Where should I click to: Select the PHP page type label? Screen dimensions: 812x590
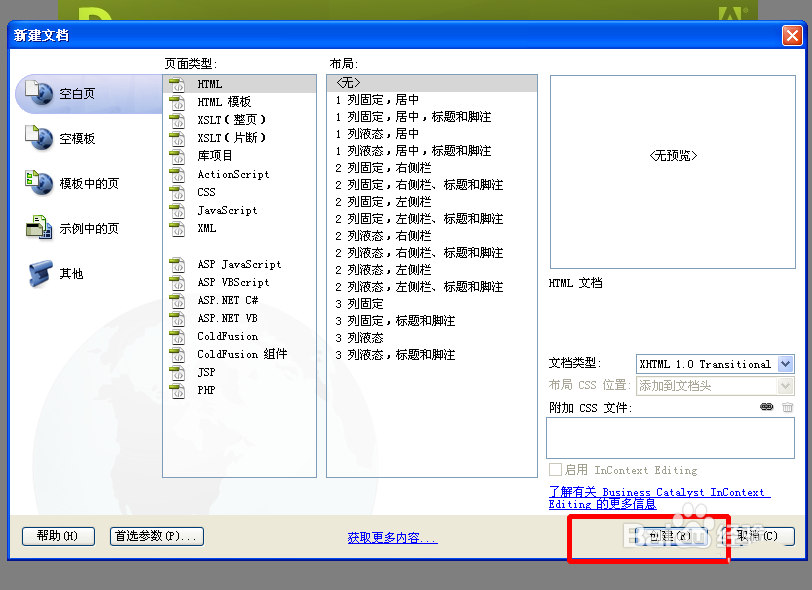206,390
